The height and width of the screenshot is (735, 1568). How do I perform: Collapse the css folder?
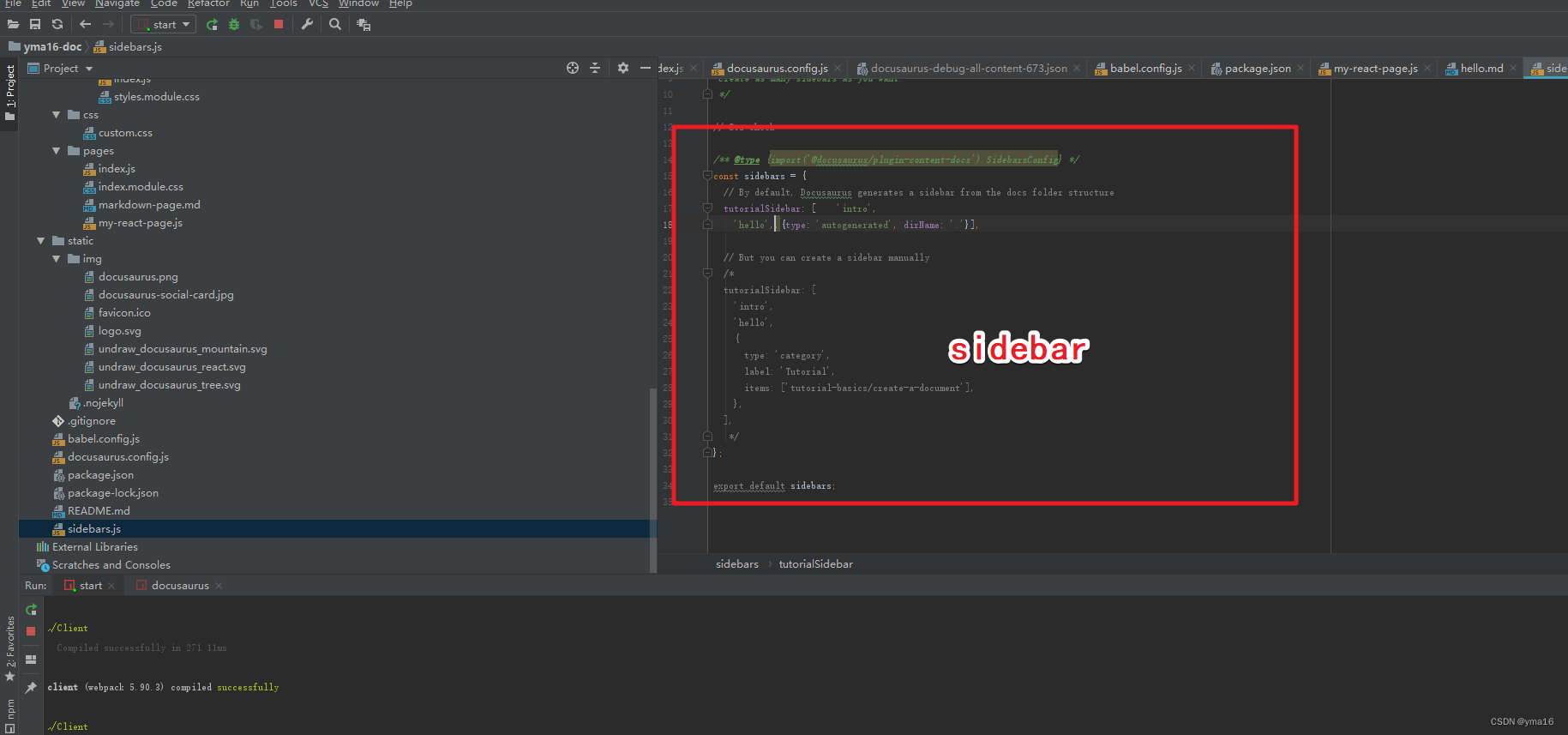[57, 115]
